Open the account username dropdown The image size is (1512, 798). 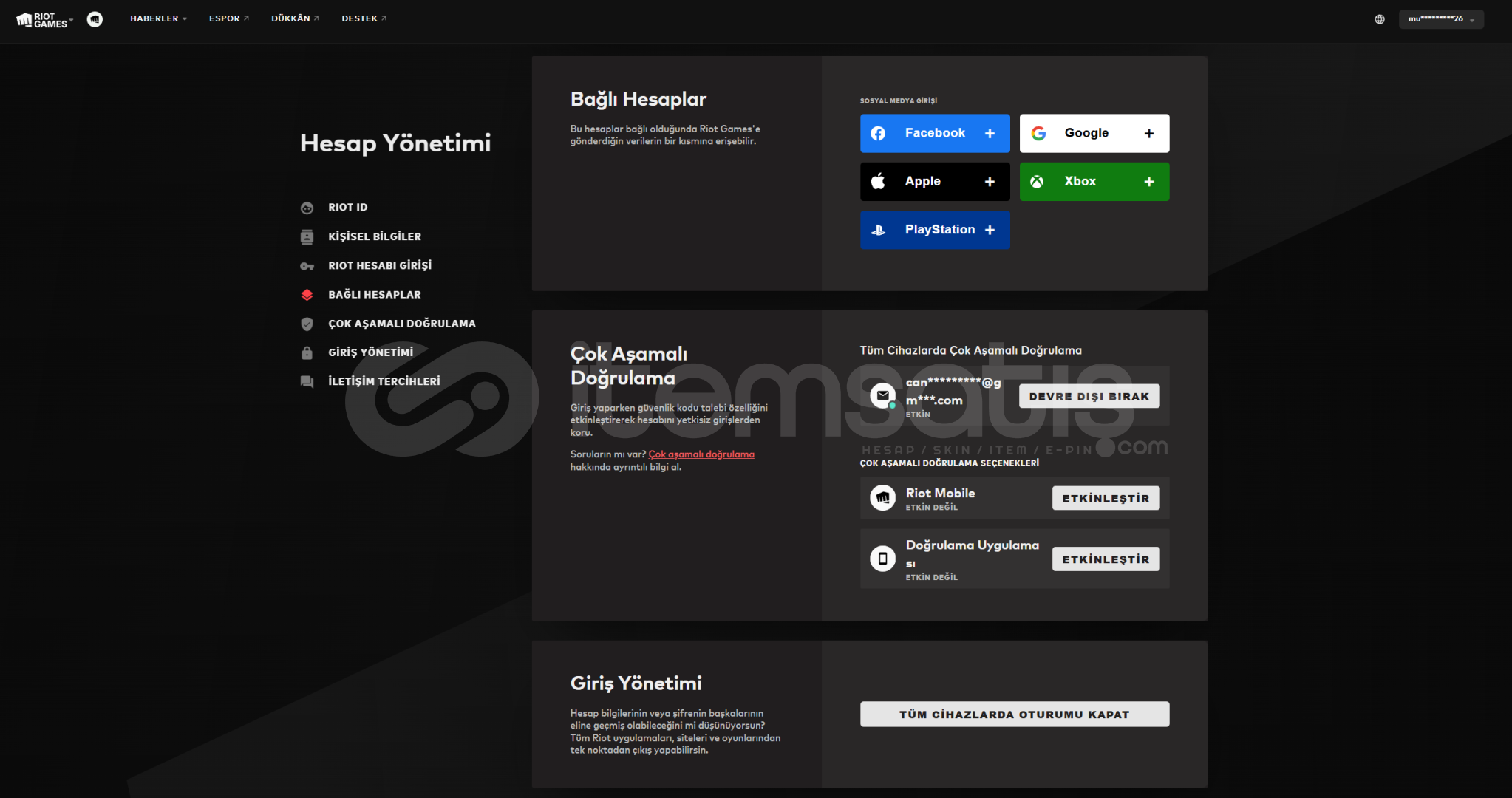click(x=1440, y=19)
